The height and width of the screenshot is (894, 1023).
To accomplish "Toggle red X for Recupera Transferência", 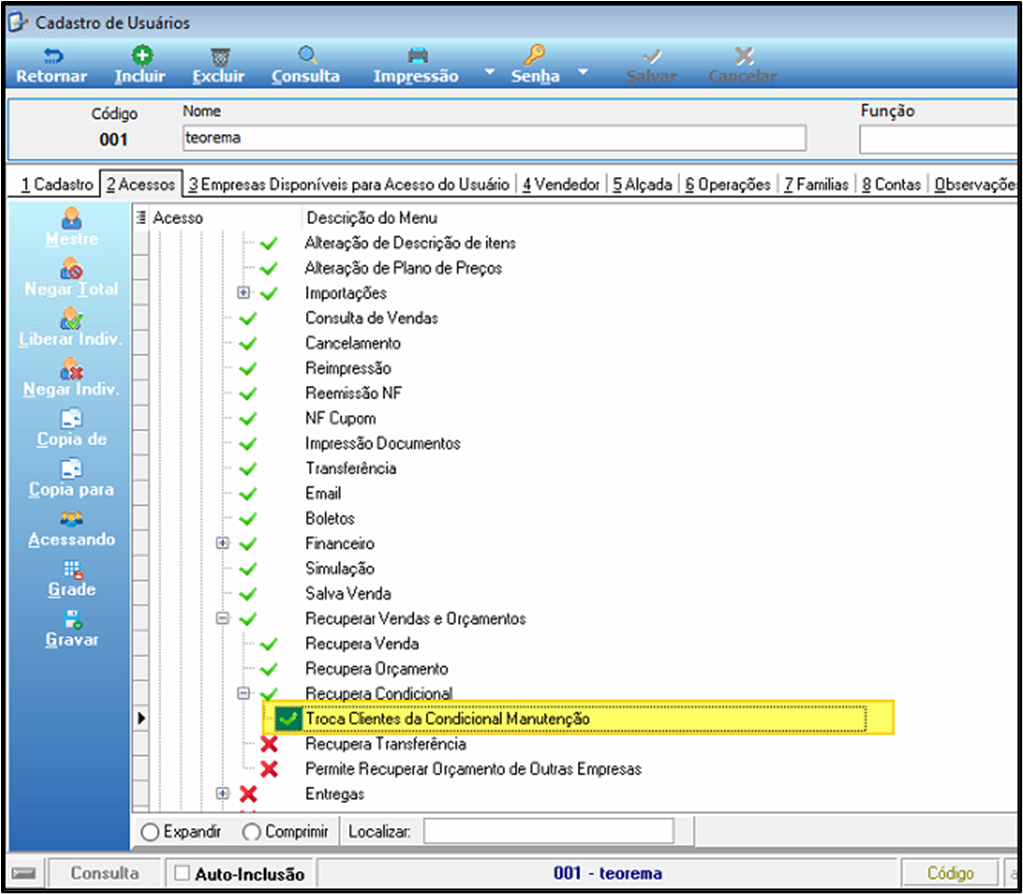I will tap(269, 744).
